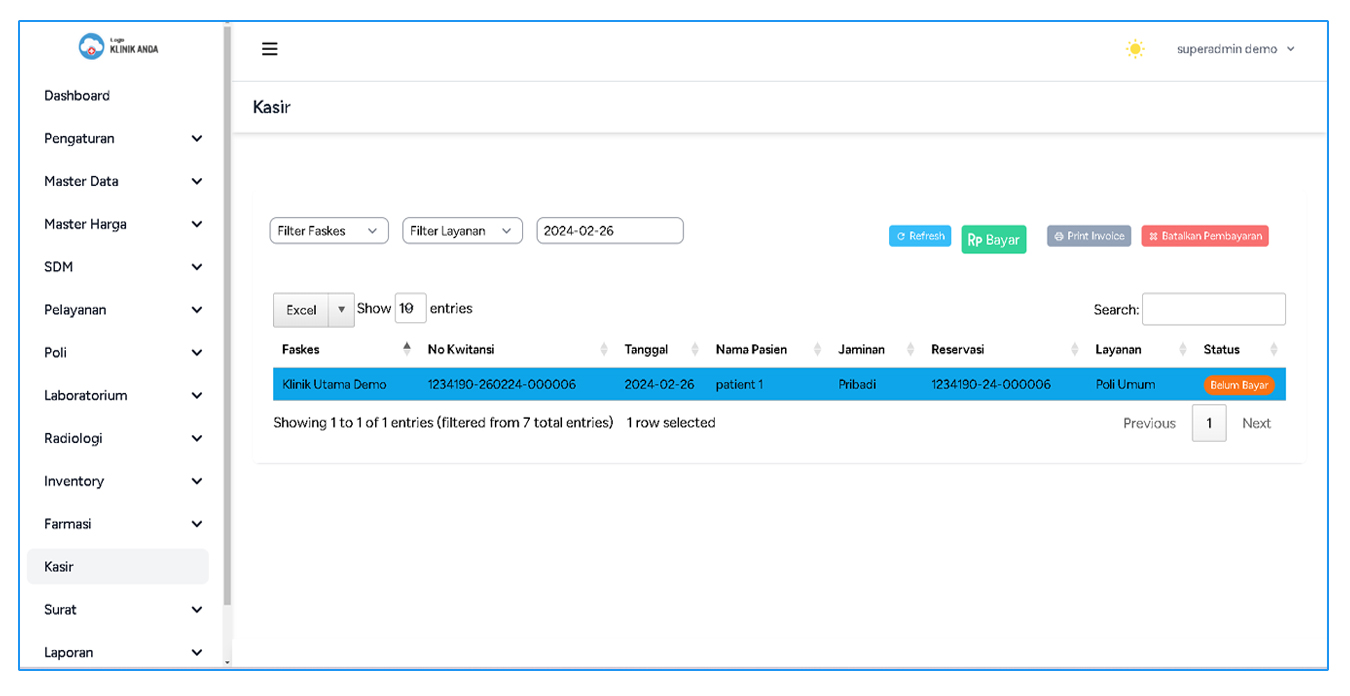Viewport: 1350px width, 696px height.
Task: Click the Refresh button
Action: point(919,236)
